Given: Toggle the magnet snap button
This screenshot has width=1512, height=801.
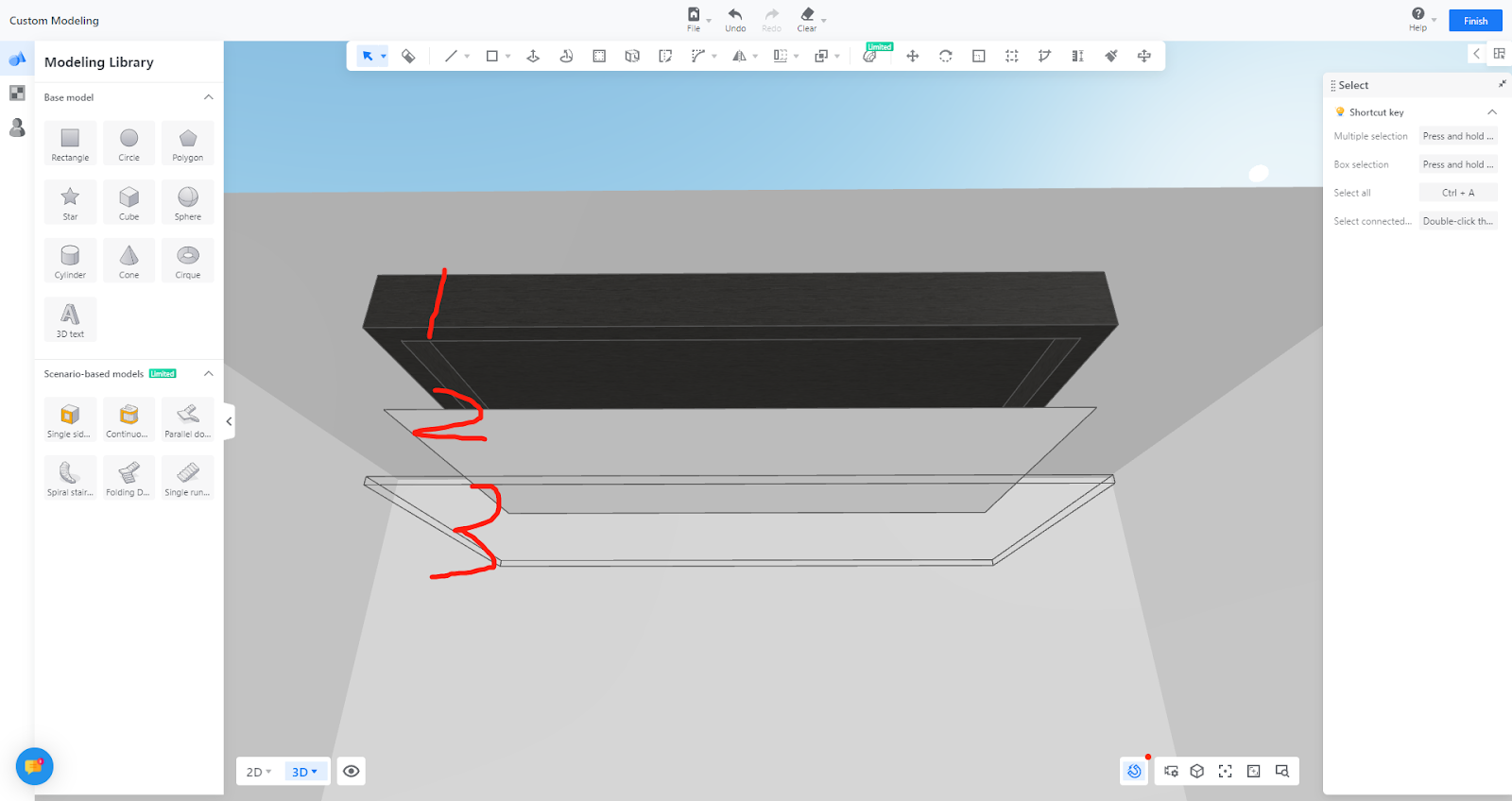Looking at the screenshot, I should [1134, 772].
